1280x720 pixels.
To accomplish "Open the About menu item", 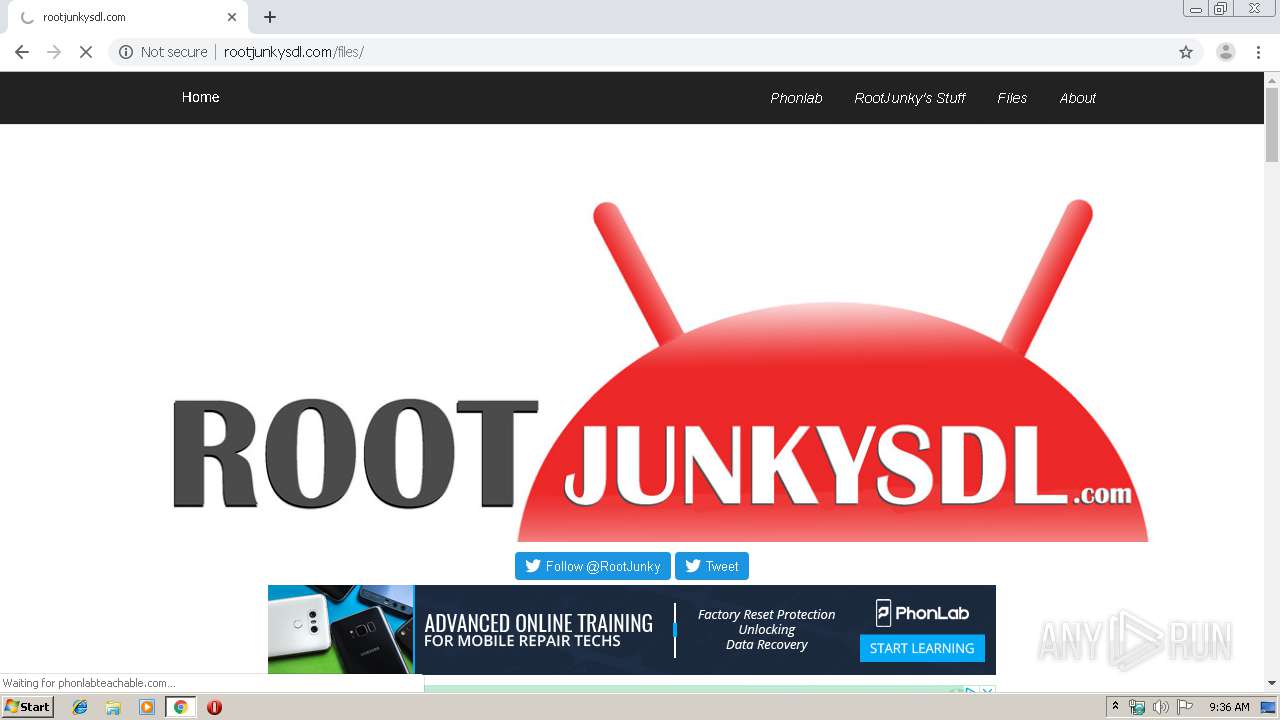I will (1078, 98).
